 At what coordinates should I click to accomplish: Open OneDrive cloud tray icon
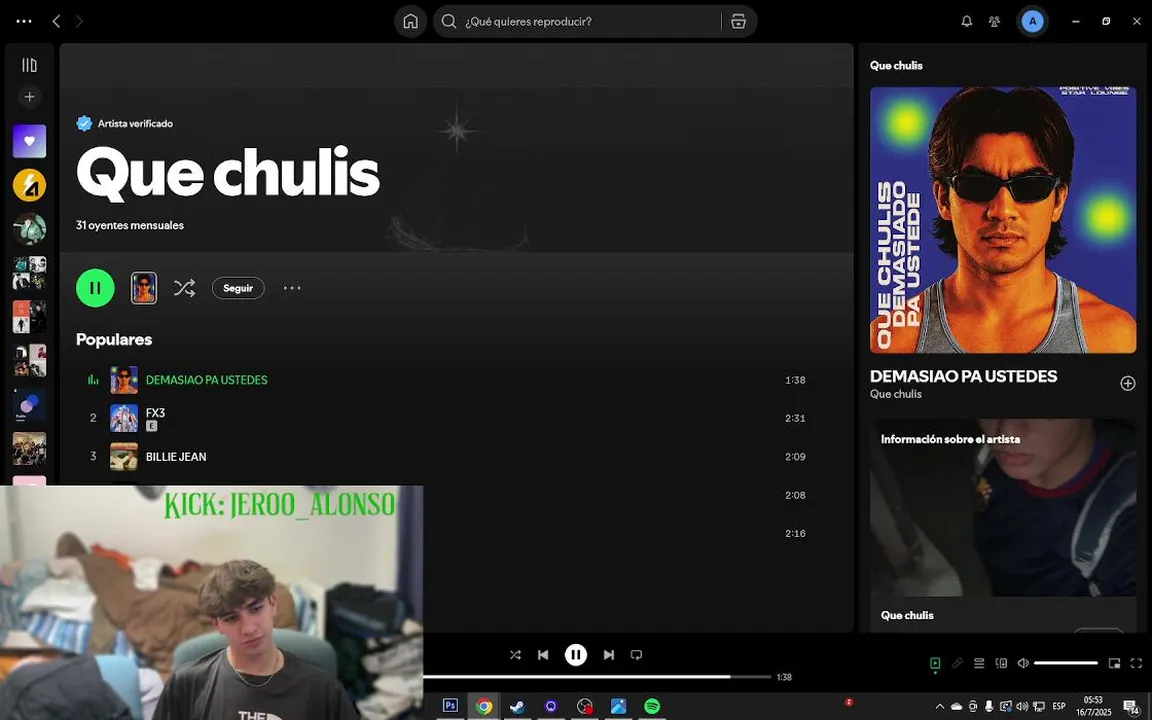point(956,707)
